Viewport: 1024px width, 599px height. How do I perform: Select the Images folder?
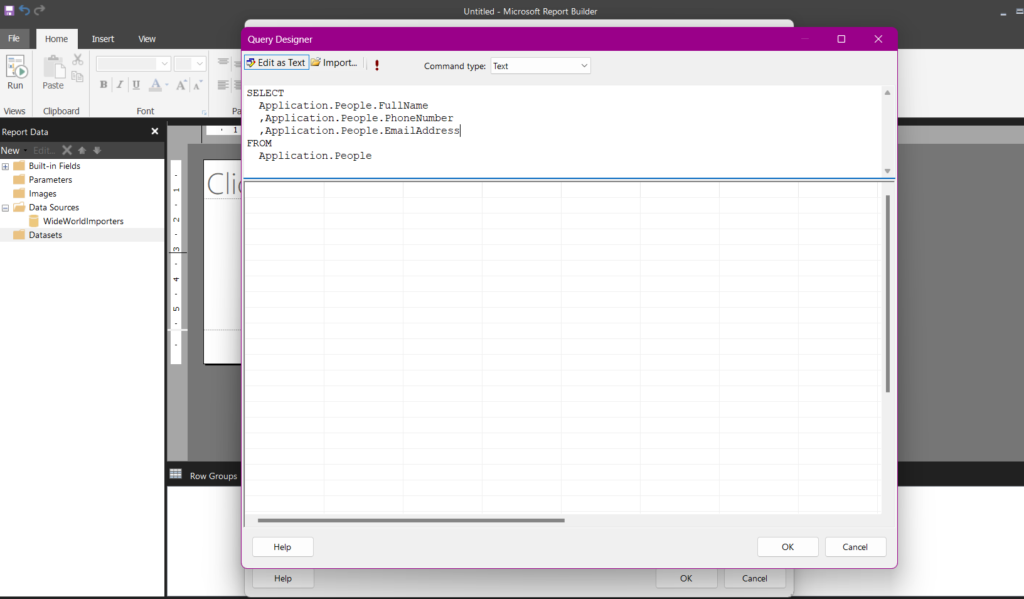coord(42,193)
